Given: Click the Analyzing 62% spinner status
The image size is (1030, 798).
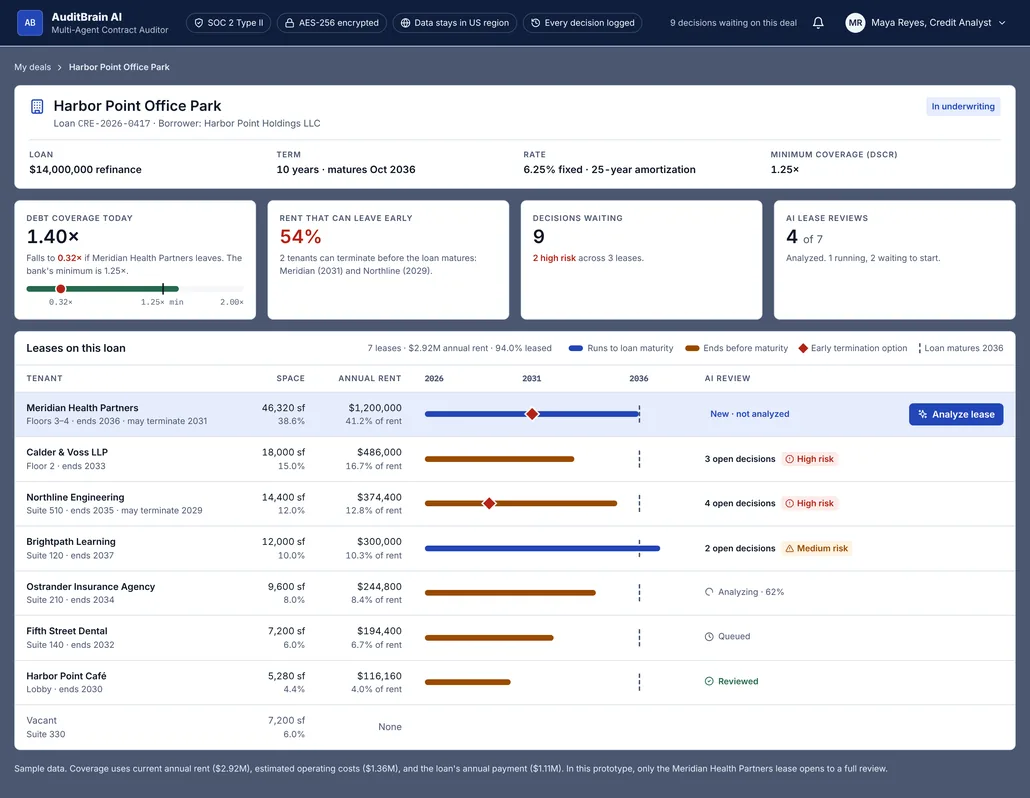Looking at the screenshot, I should point(744,592).
